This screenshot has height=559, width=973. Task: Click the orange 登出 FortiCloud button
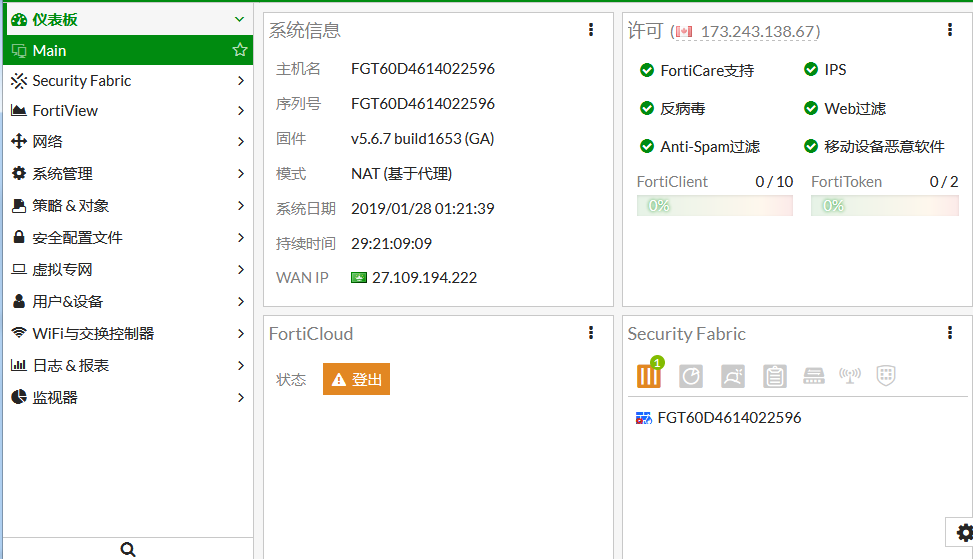[x=356, y=379]
